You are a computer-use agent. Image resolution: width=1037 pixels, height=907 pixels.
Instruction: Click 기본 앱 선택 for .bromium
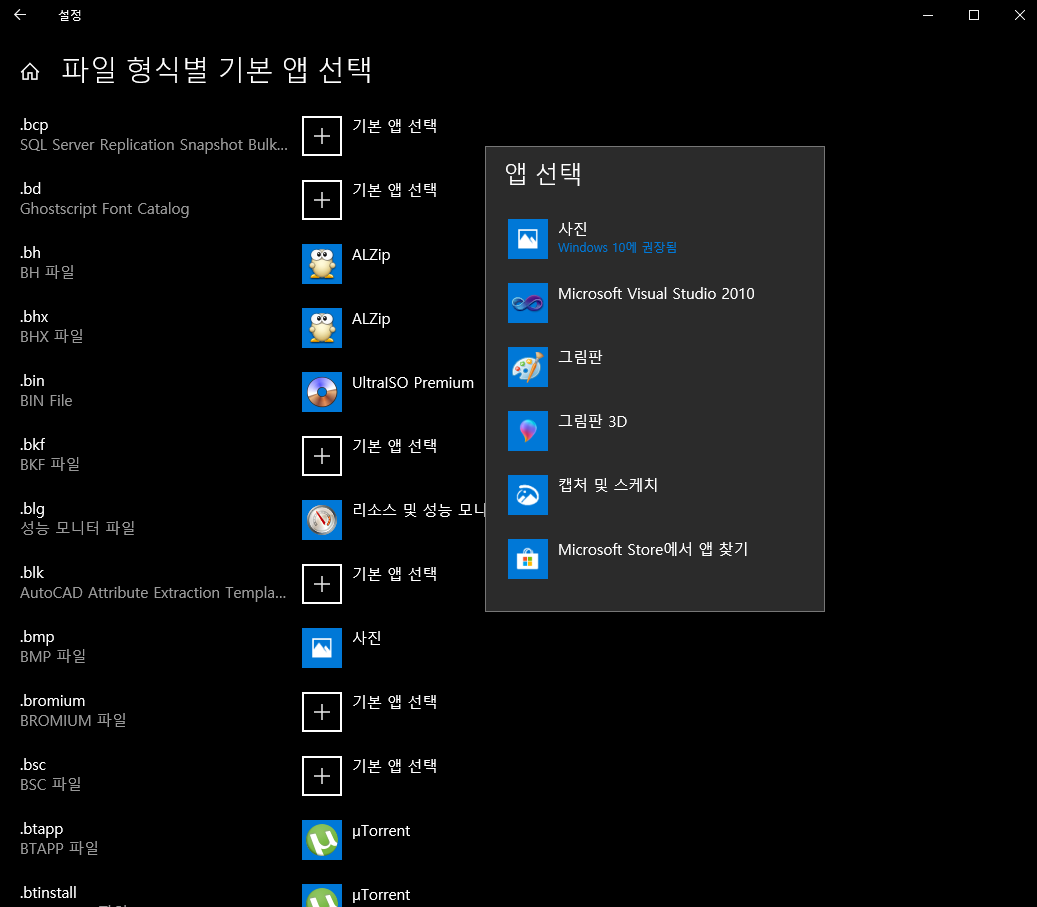click(x=394, y=702)
